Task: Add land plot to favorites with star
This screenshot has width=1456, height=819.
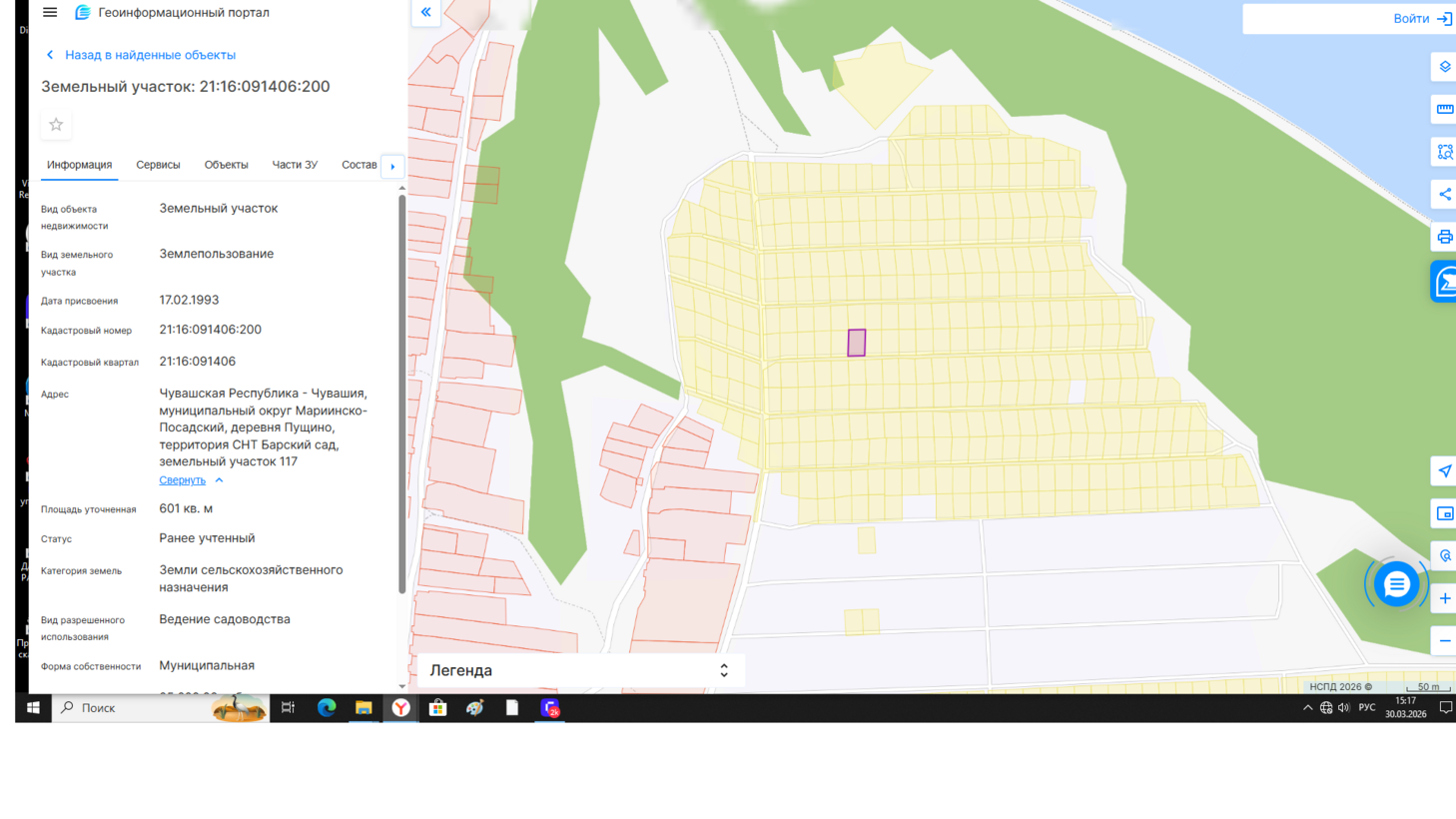Action: coord(56,125)
